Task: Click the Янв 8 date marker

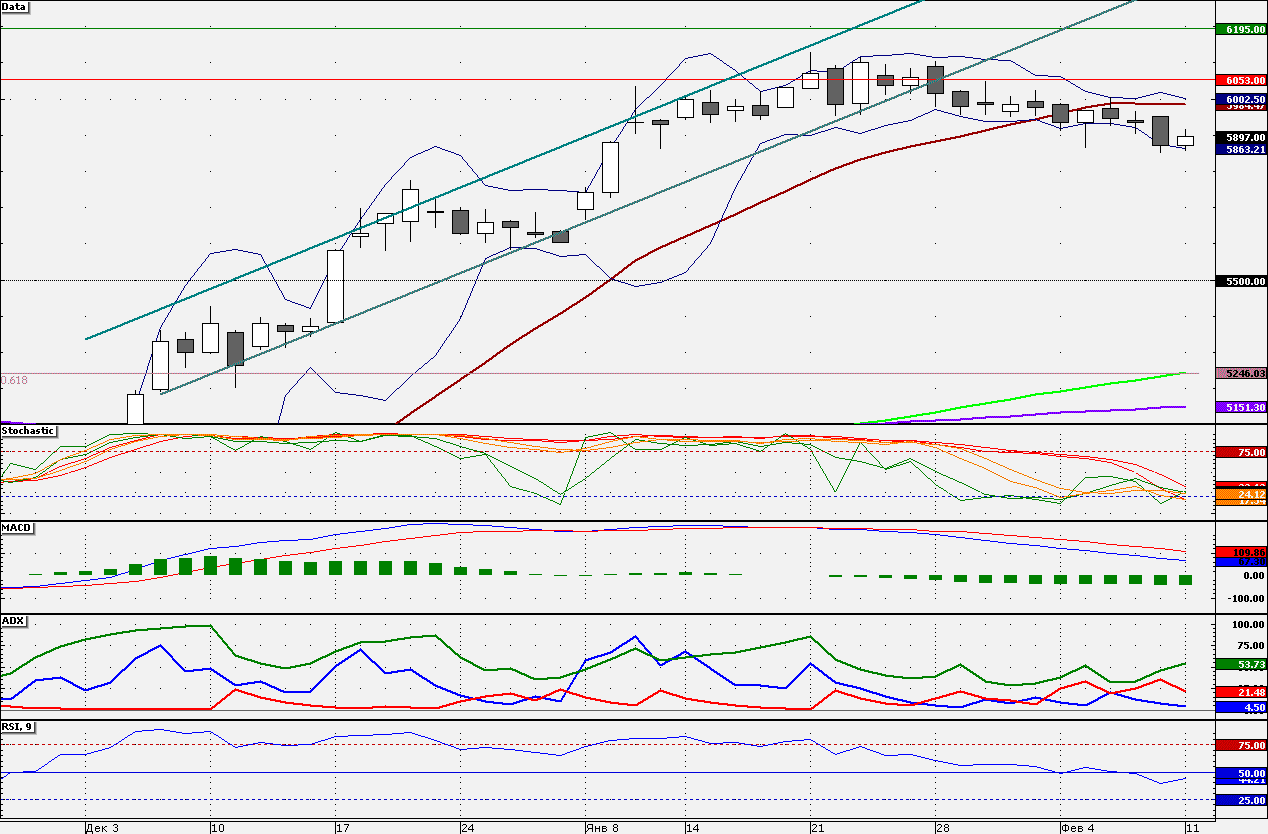Action: (x=601, y=828)
